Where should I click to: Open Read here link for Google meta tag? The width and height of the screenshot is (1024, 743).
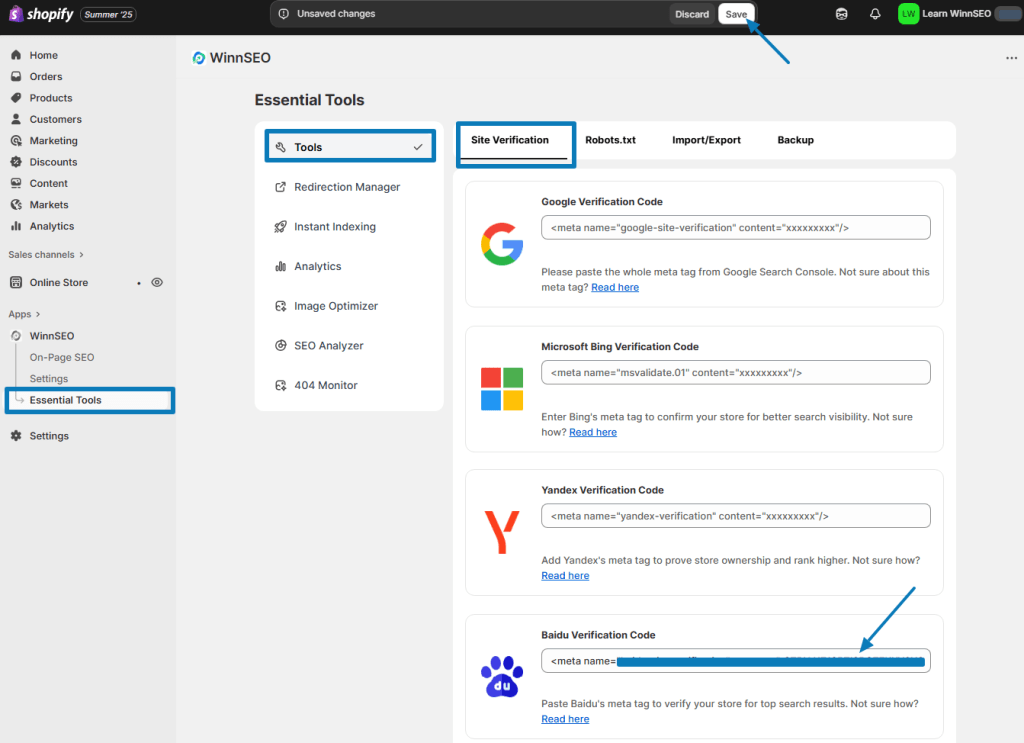[x=615, y=287]
